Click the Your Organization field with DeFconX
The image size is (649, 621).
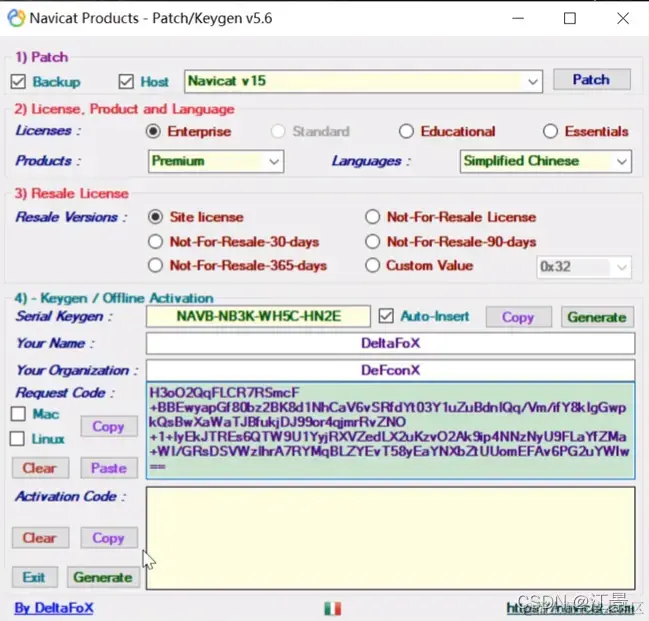[390, 370]
